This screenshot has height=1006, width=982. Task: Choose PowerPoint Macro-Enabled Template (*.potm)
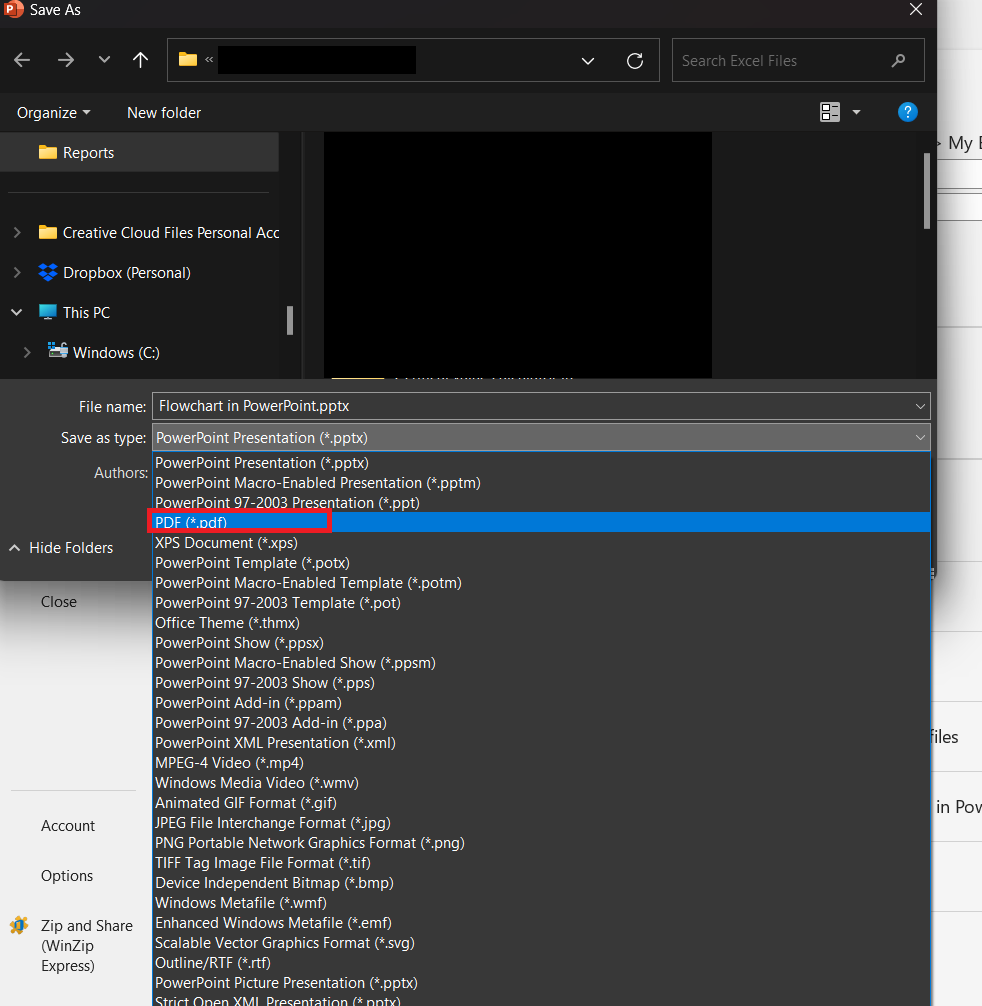coord(541,583)
